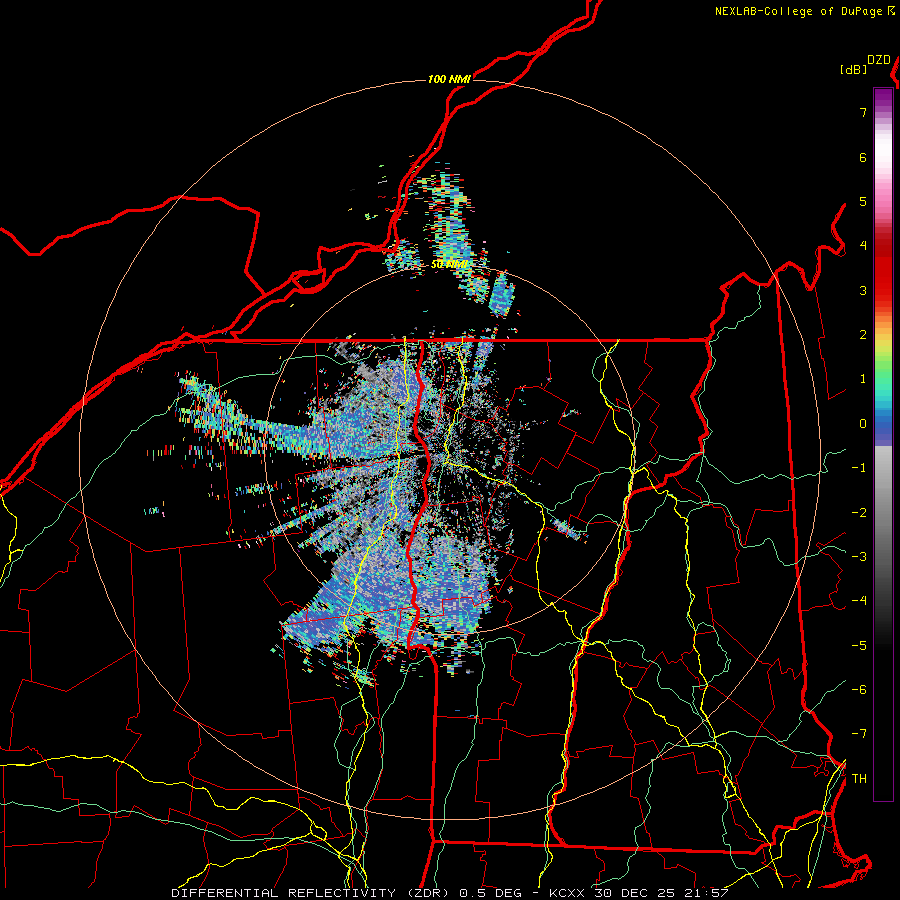Click the 100 NMI range ring label

click(449, 79)
